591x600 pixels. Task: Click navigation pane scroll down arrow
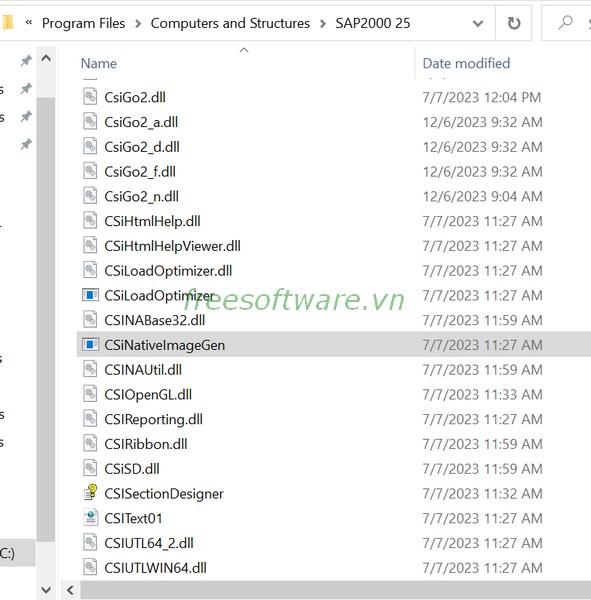pyautogui.click(x=46, y=589)
